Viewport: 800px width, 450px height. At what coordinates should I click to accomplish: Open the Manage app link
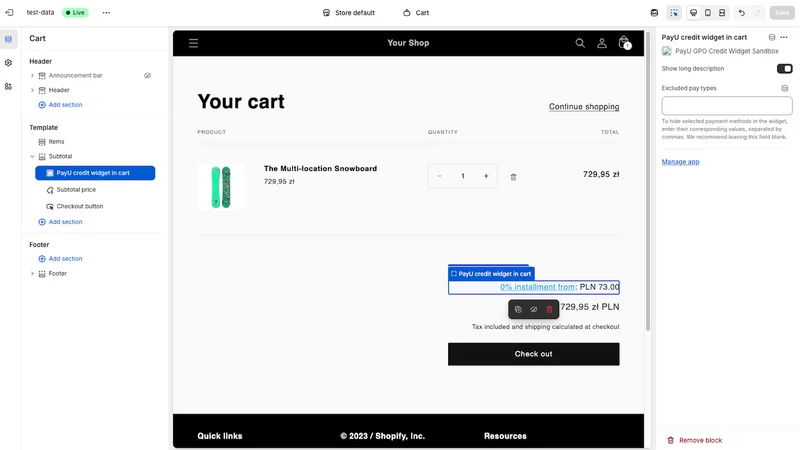680,162
